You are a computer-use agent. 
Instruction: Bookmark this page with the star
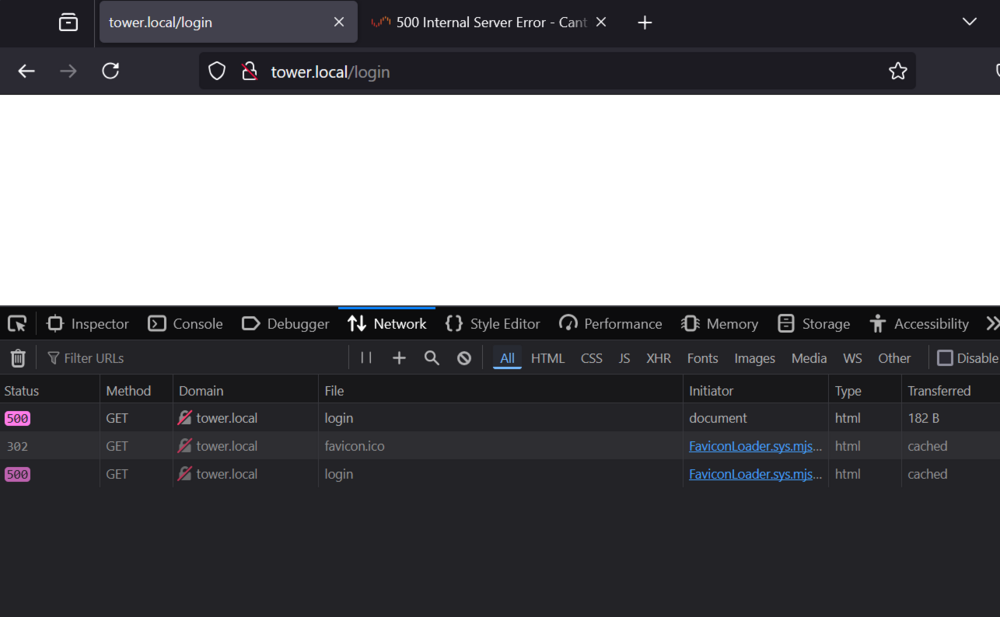(898, 71)
